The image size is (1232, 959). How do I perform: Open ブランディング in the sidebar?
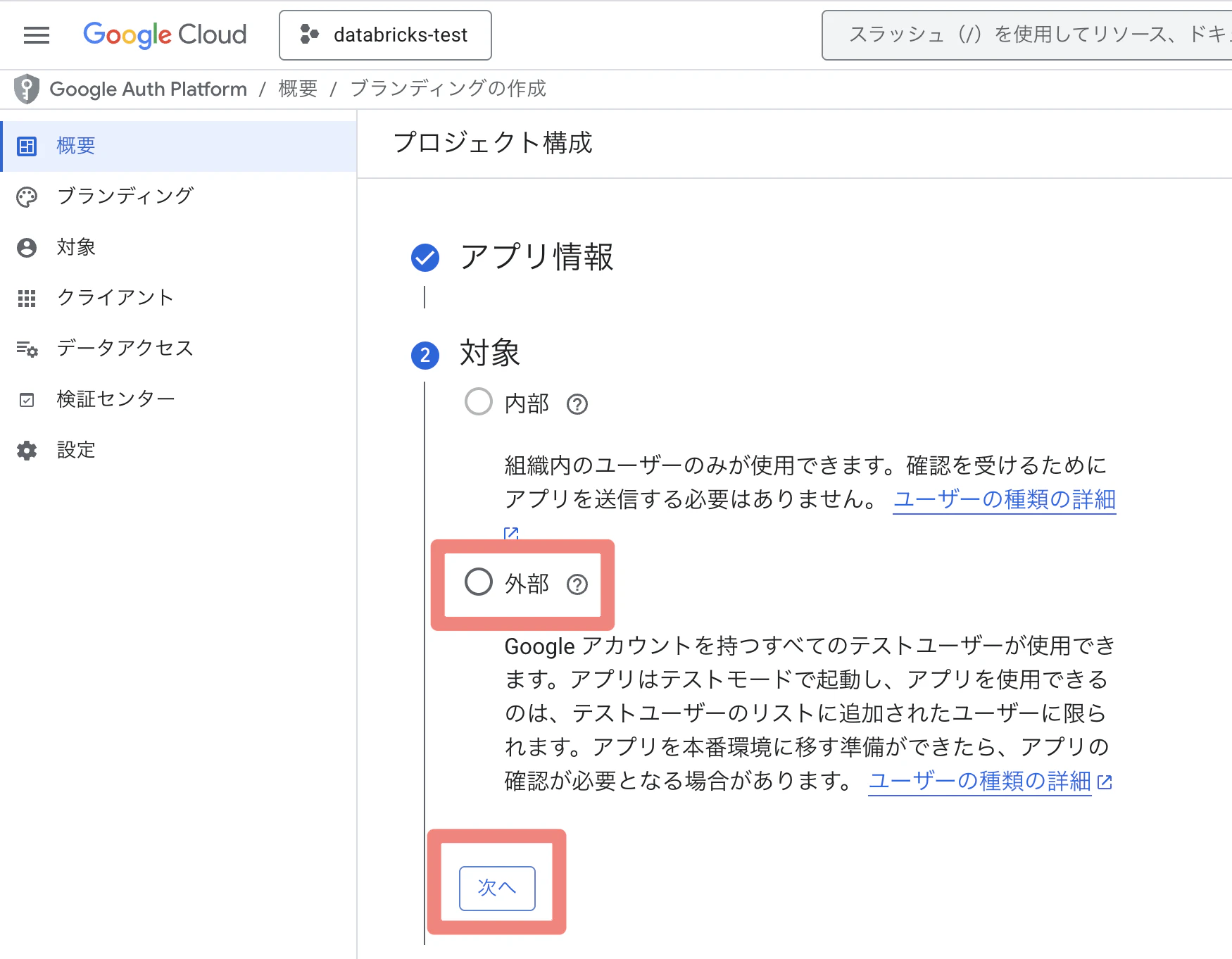179,196
